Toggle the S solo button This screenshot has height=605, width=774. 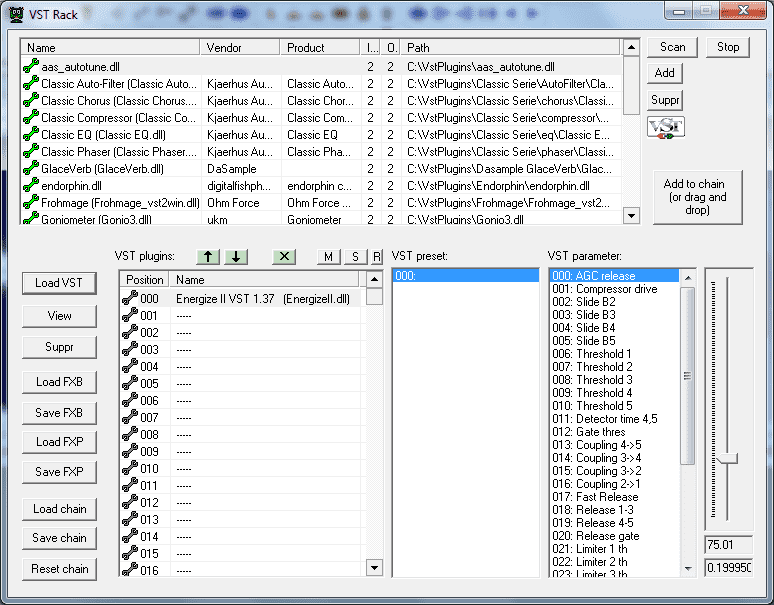point(355,257)
